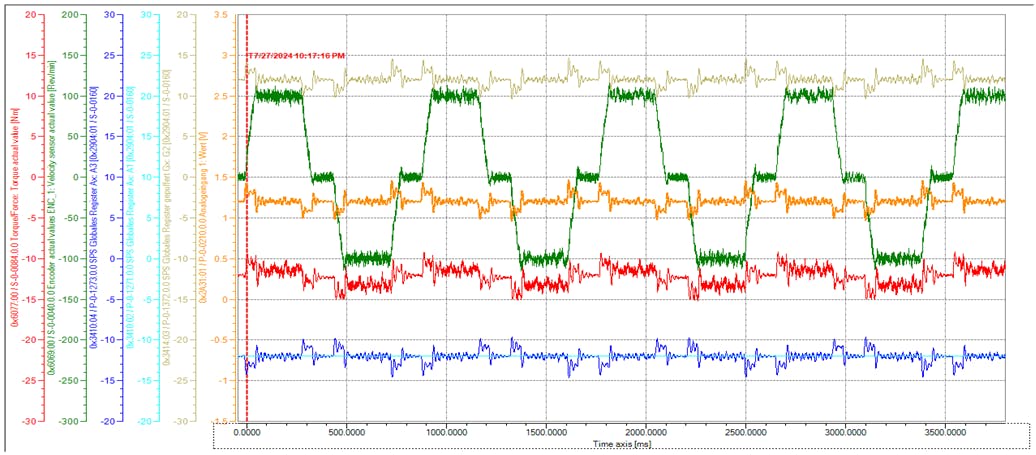Click the 3500.0000 time axis tick label
Screen dimensions: 1036x455
(945, 433)
